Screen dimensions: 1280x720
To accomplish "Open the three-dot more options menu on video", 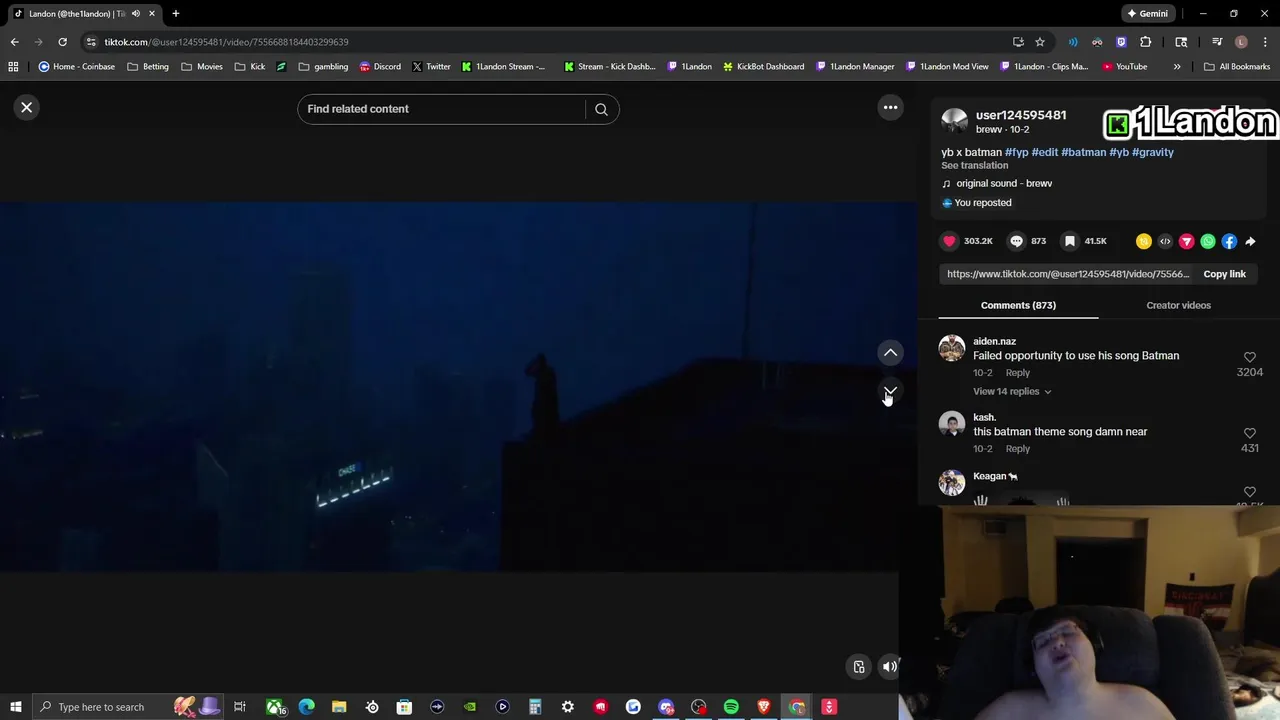I will pos(890,107).
